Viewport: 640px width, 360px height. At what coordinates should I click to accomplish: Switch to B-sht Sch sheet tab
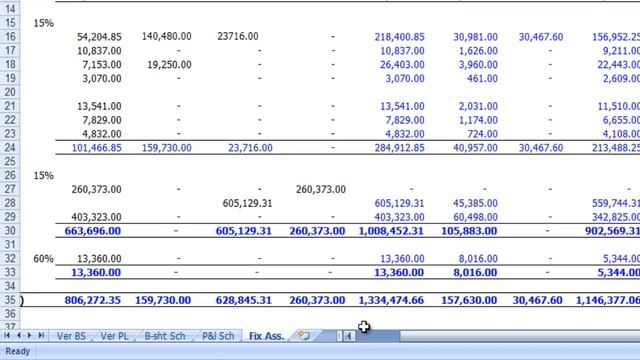165,336
